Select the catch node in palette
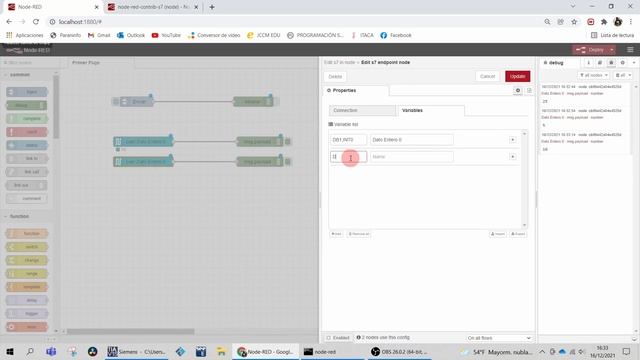Image resolution: width=640 pixels, height=360 pixels. coord(27,132)
